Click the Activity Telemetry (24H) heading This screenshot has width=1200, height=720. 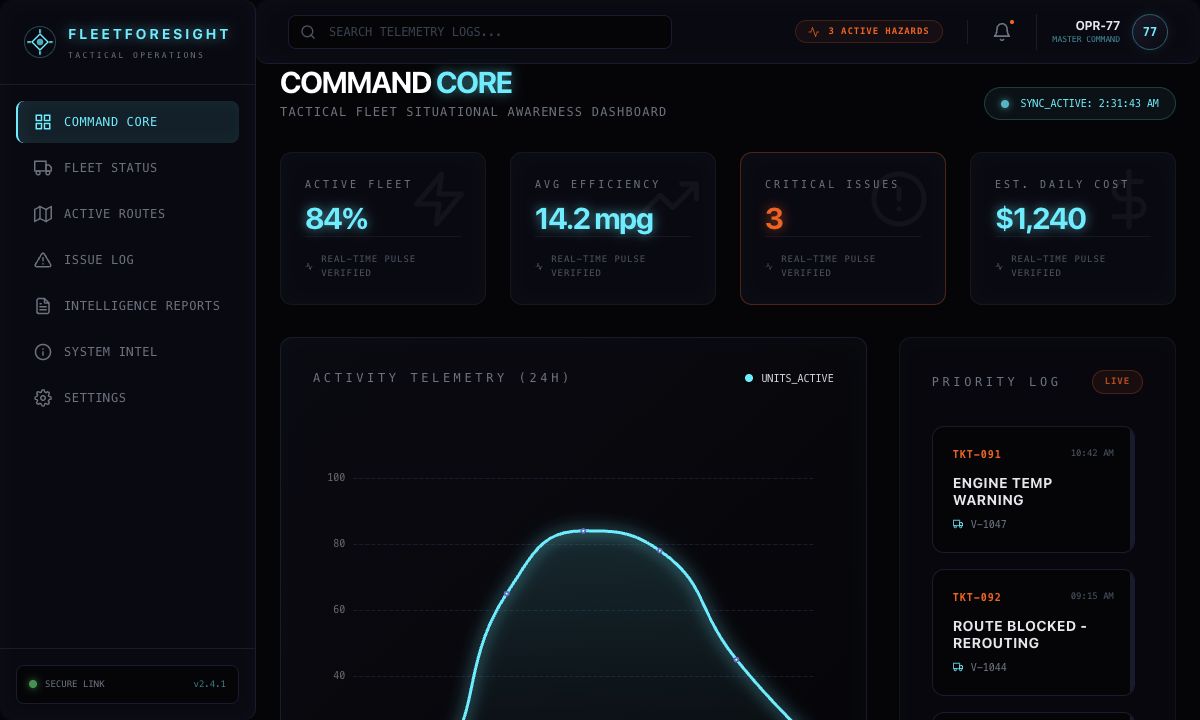442,378
